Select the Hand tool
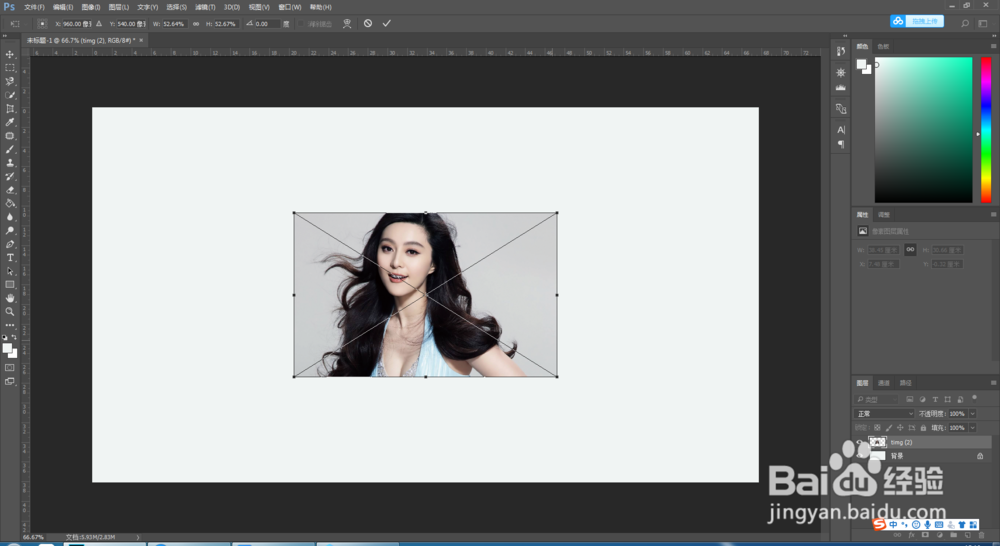 pos(10,299)
